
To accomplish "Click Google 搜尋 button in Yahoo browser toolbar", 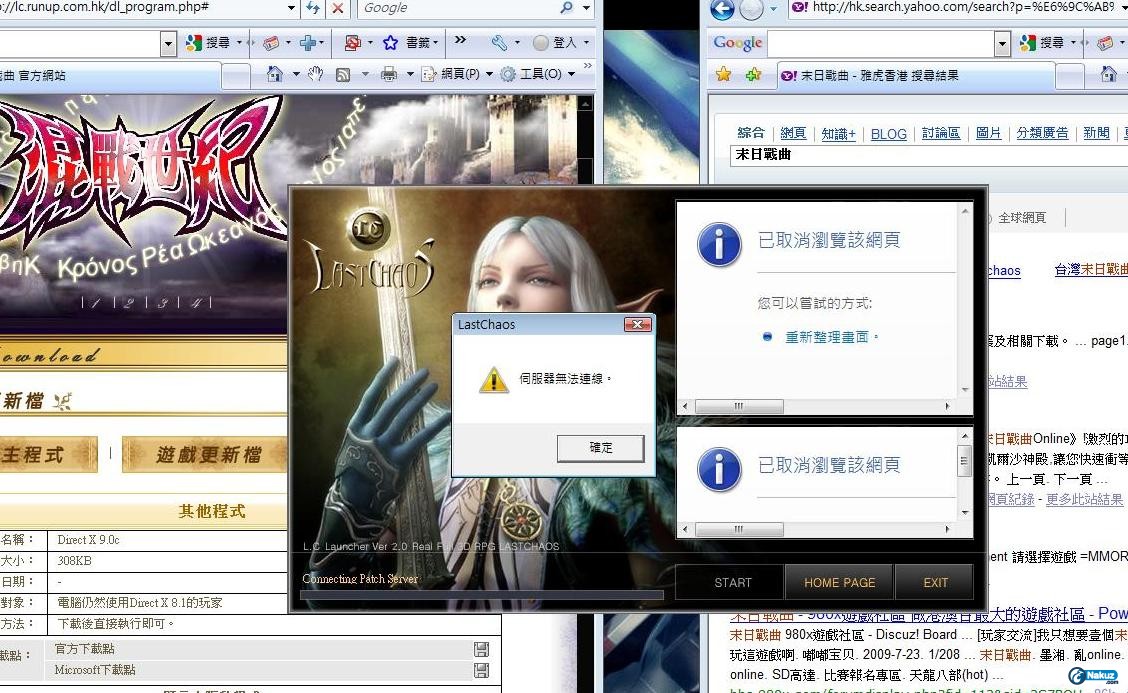I will [1042, 43].
